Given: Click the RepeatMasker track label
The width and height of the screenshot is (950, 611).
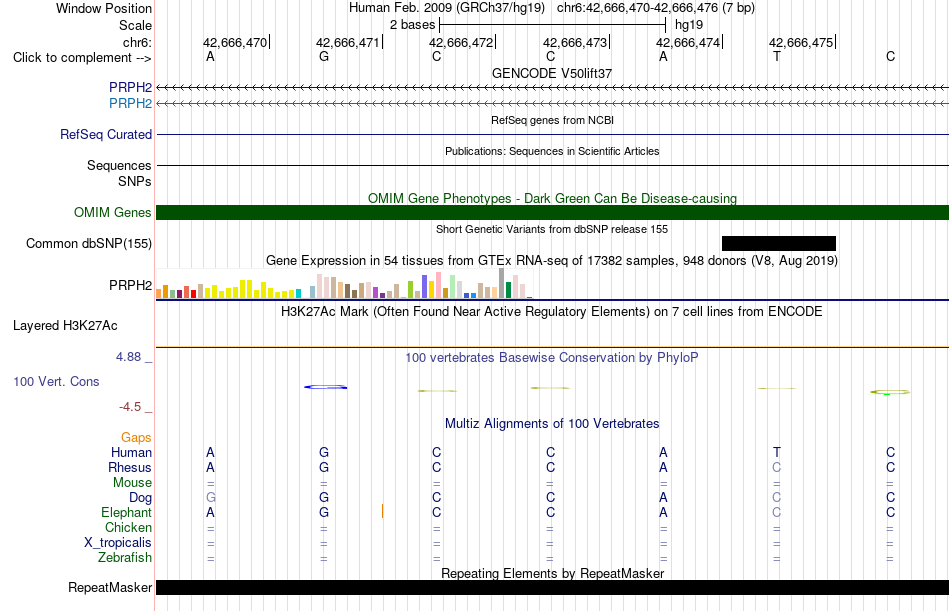Looking at the screenshot, I should coord(110,587).
